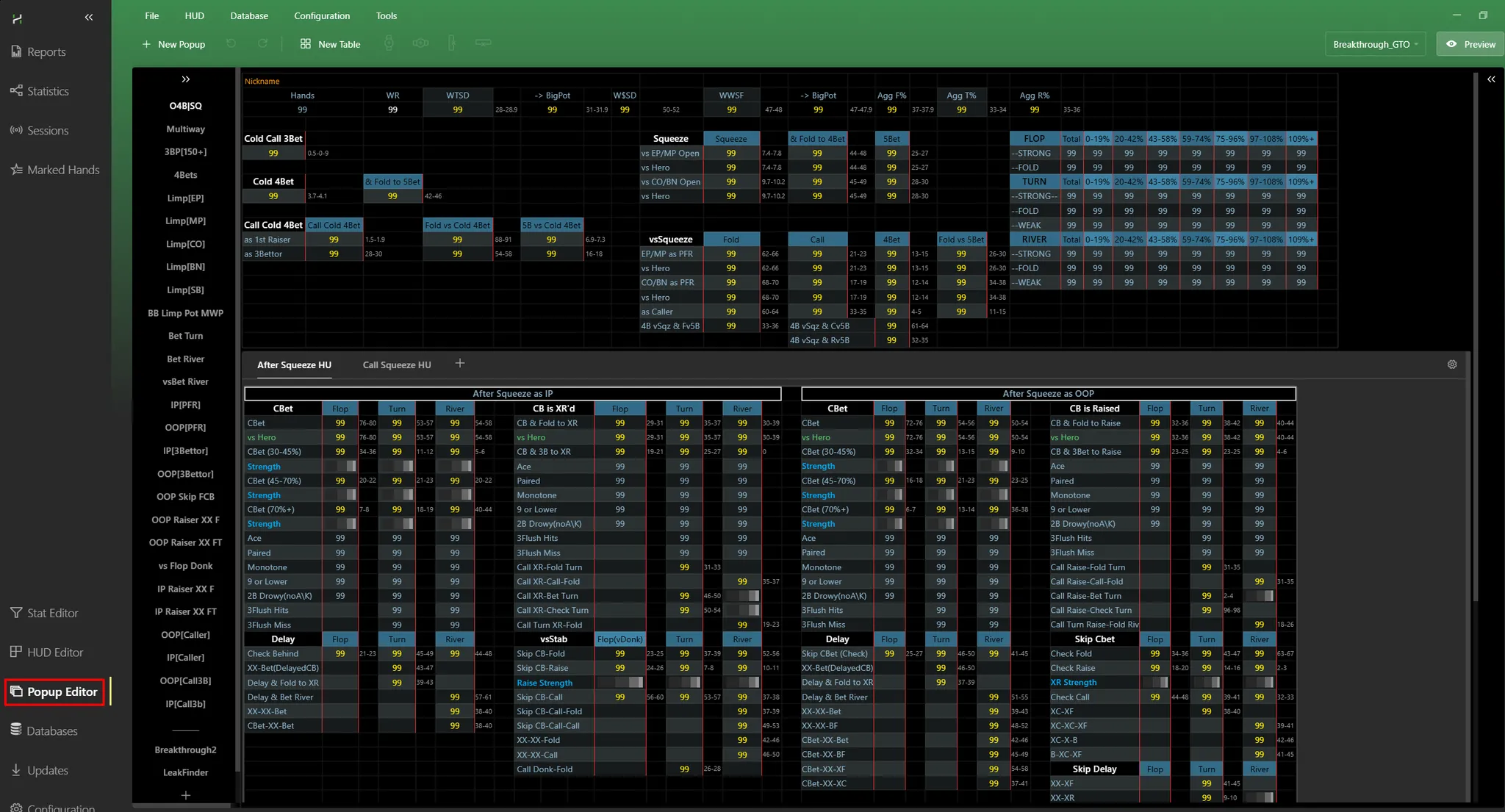Click the Strength bar under flop CBet
The height and width of the screenshot is (812, 1505).
tap(340, 467)
